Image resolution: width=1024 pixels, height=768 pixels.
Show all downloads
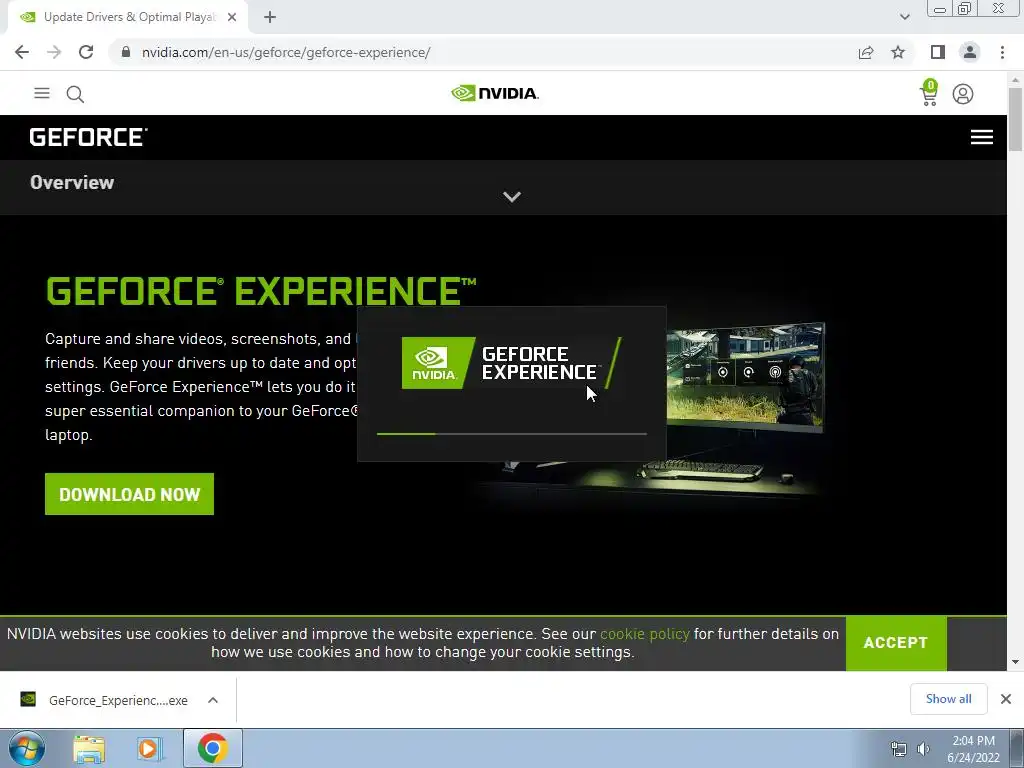(948, 699)
